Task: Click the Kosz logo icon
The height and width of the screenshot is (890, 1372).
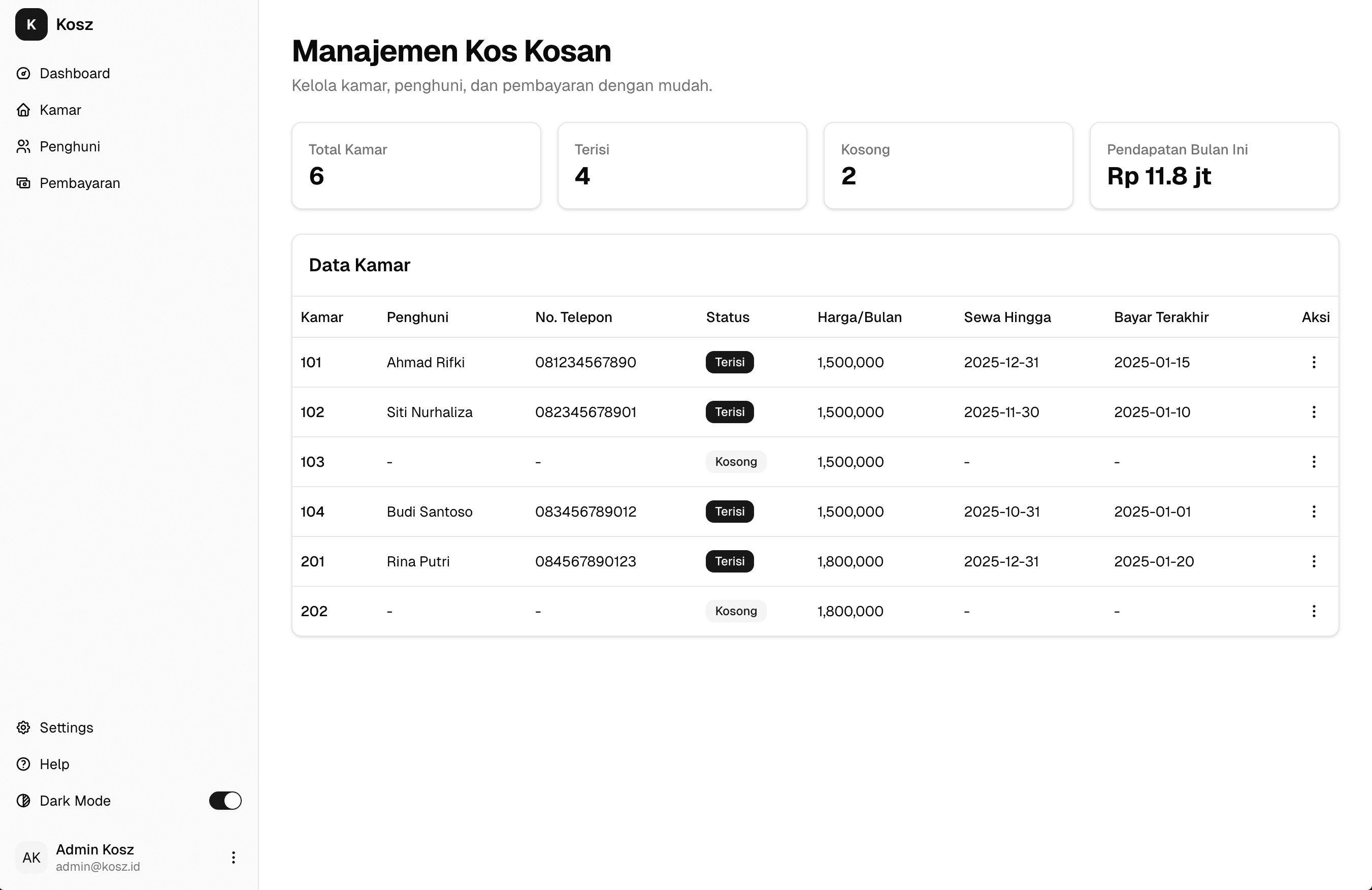Action: 31,24
